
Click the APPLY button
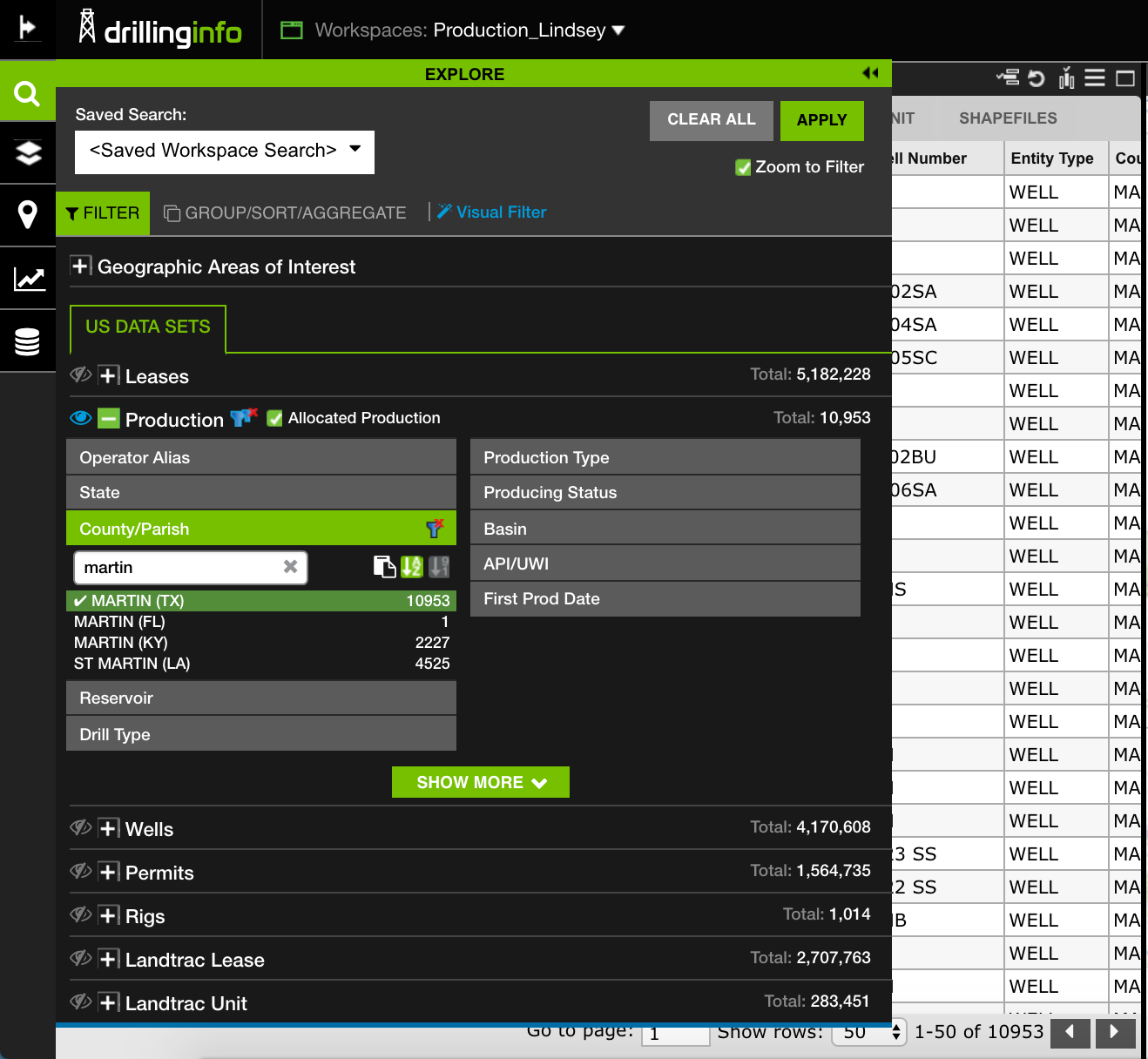pyautogui.click(x=822, y=120)
